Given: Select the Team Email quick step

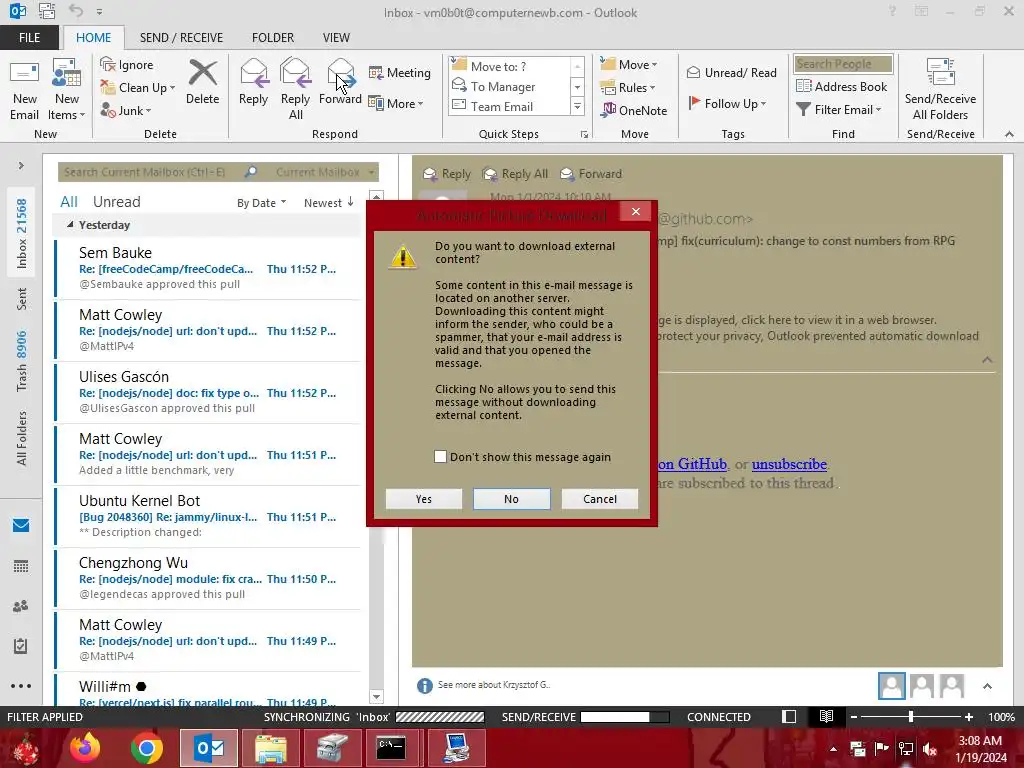Looking at the screenshot, I should pos(509,106).
